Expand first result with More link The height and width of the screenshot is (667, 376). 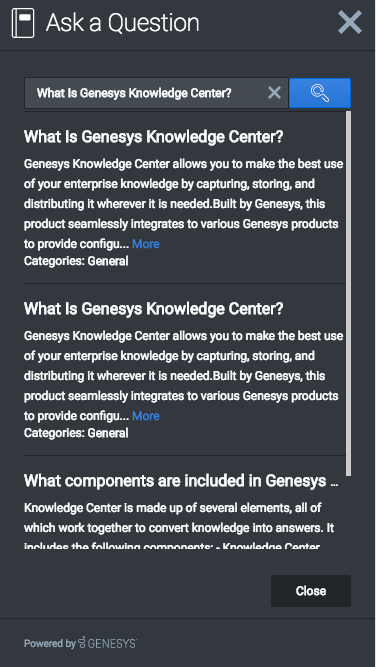pos(145,244)
